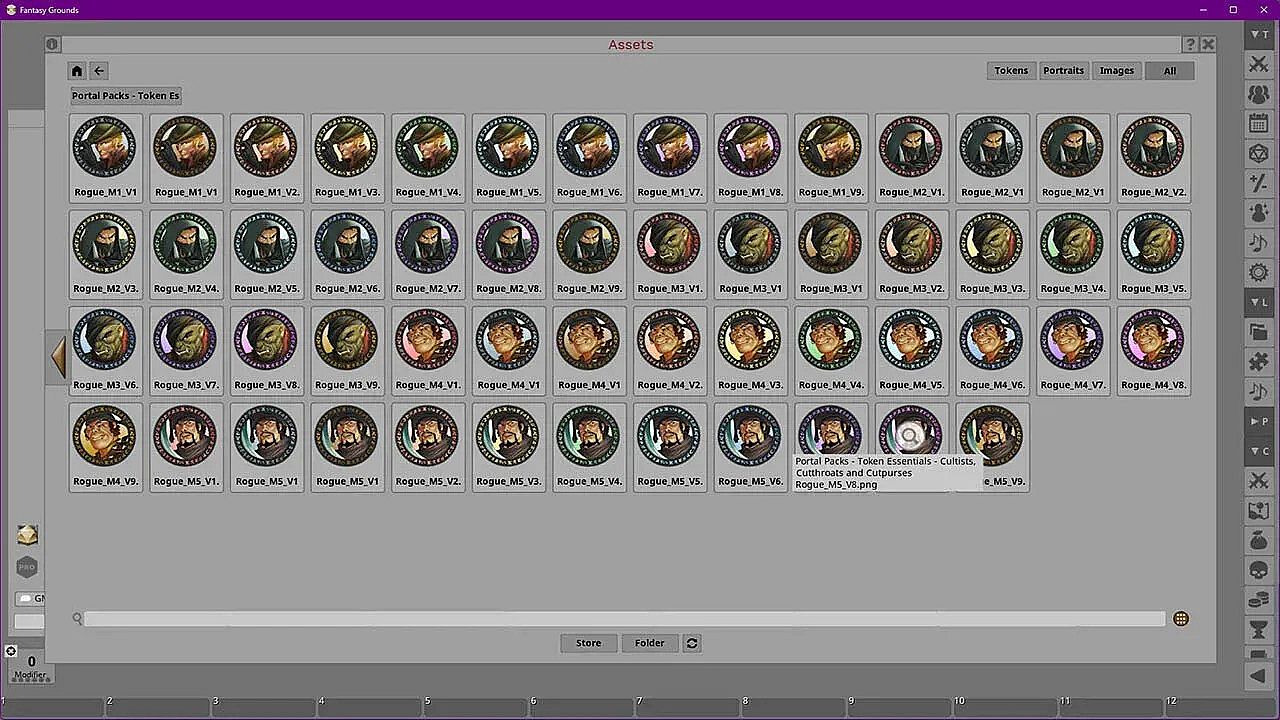Close the Assets window

click(1208, 44)
